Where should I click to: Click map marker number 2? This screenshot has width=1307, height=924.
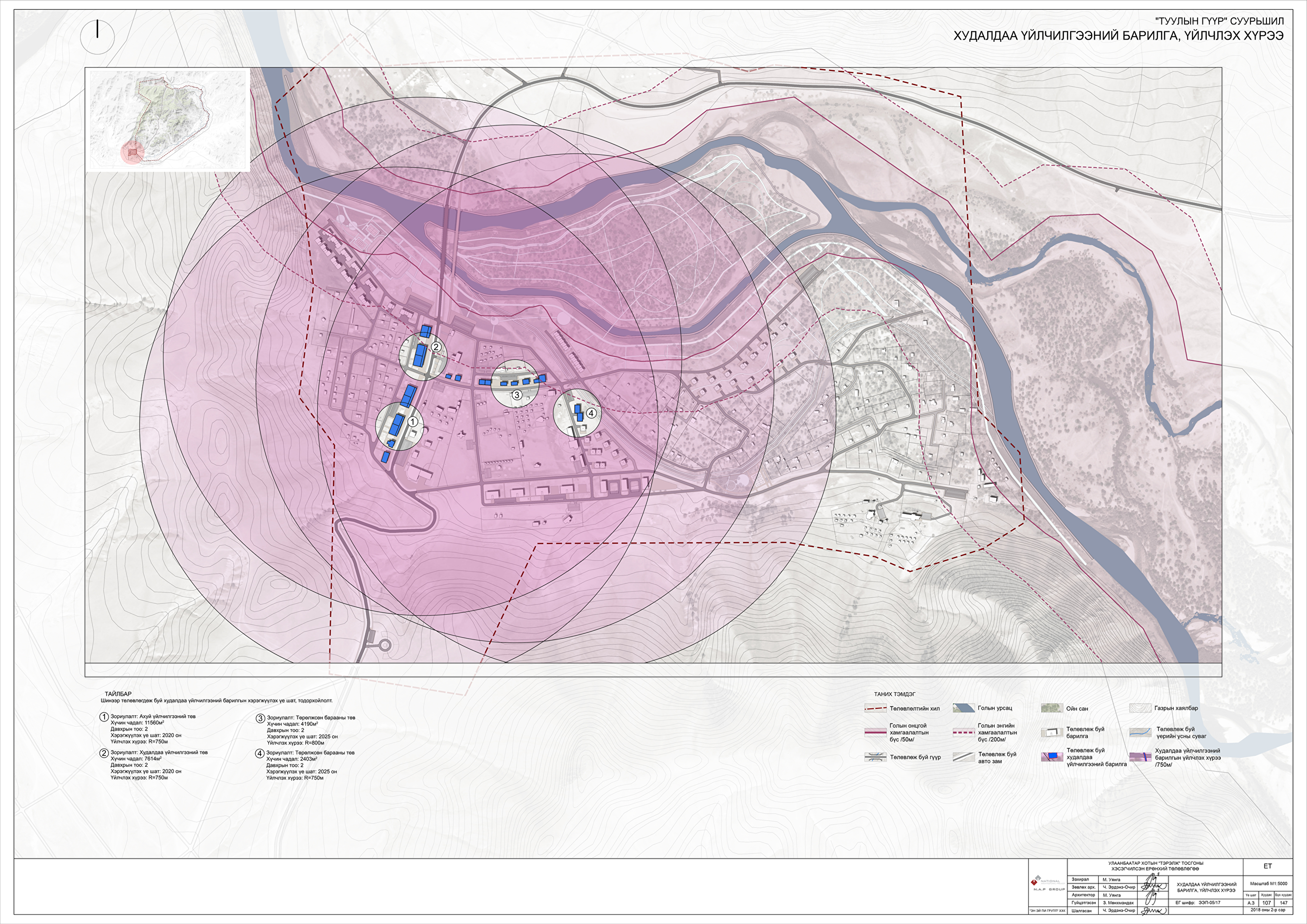(436, 347)
